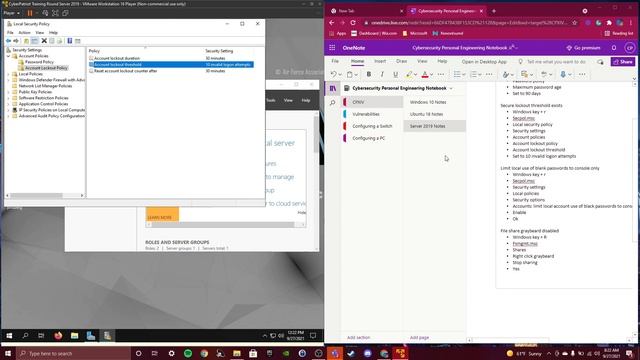This screenshot has height=360, width=640.
Task: Click the OneNote highlighter icon
Action: click(x=409, y=74)
